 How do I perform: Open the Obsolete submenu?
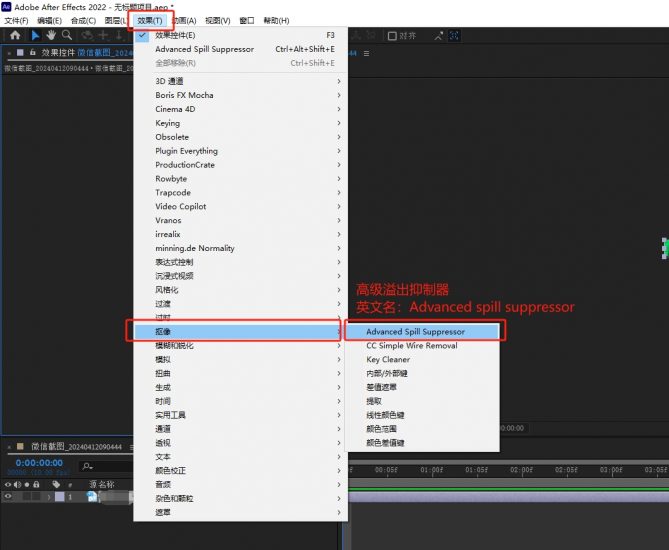point(241,137)
